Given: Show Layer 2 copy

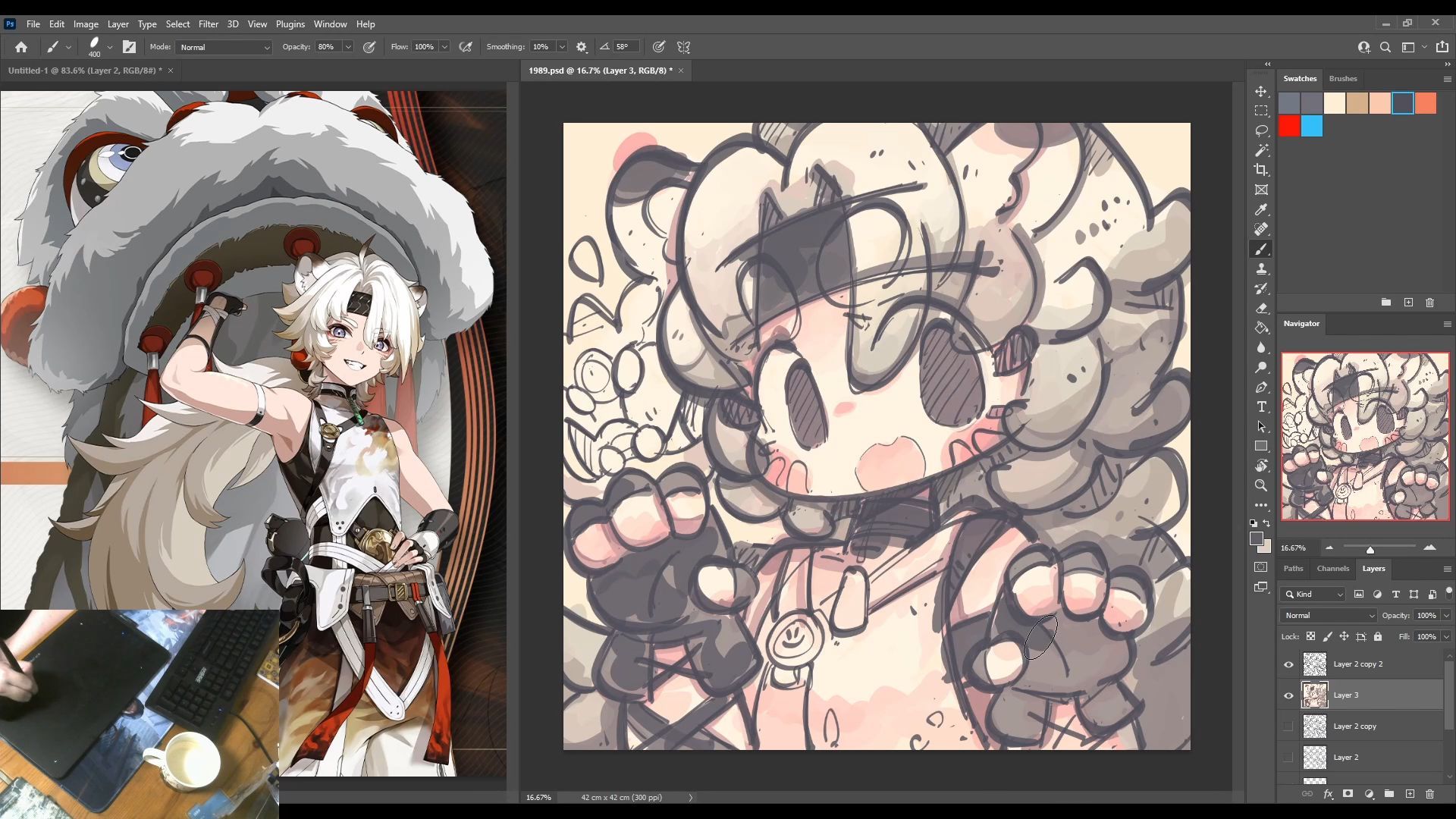Looking at the screenshot, I should click(x=1288, y=726).
